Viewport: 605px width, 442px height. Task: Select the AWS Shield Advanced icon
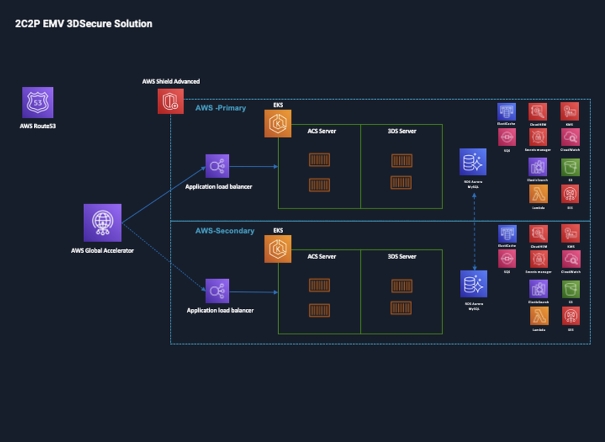[x=171, y=102]
